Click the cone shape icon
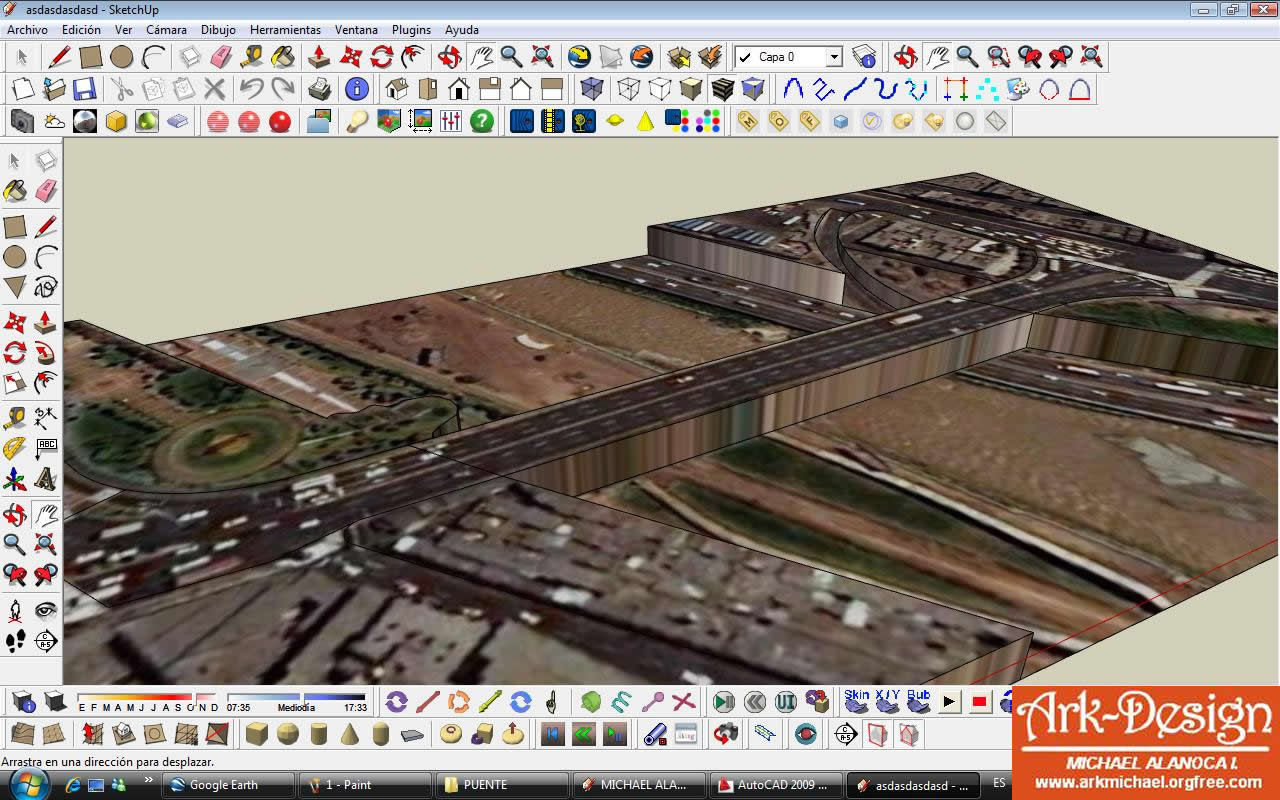Viewport: 1280px width, 800px height. (349, 734)
